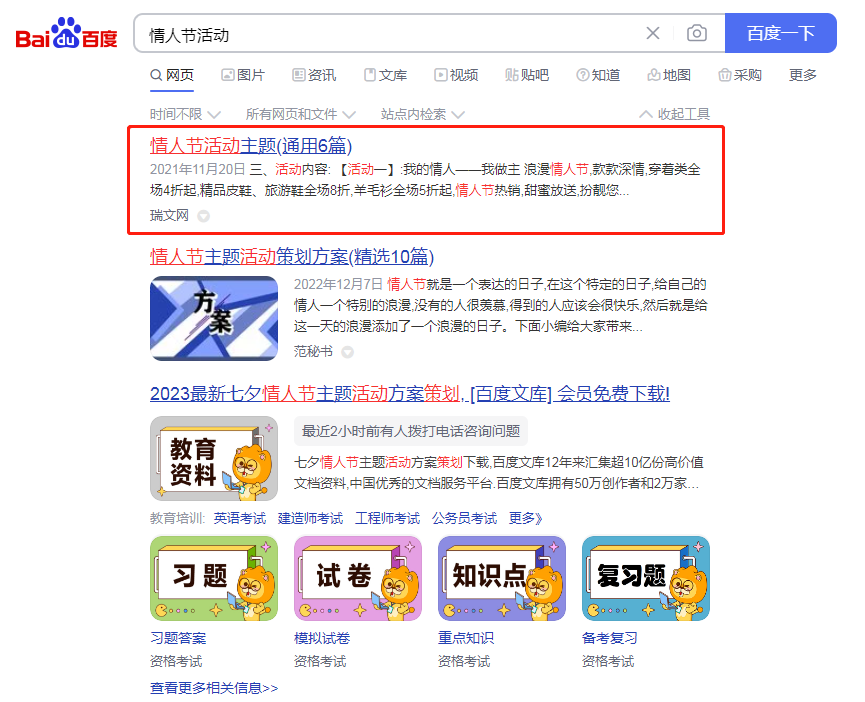Expand the 所有网页和文件 dropdown
This screenshot has width=865, height=702.
coord(301,114)
